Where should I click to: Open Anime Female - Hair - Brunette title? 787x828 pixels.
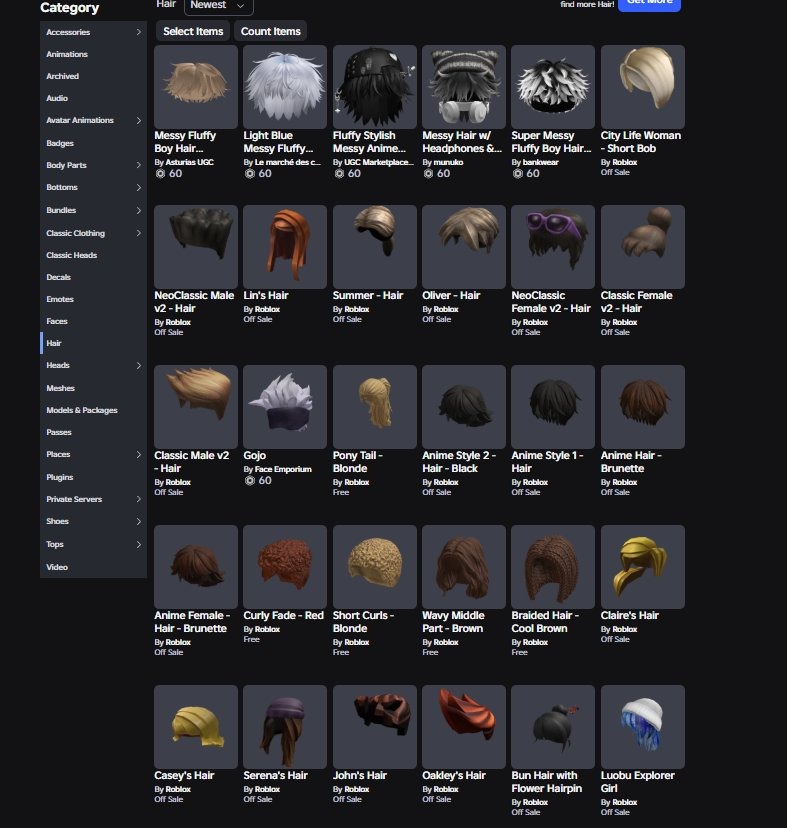pyautogui.click(x=192, y=622)
